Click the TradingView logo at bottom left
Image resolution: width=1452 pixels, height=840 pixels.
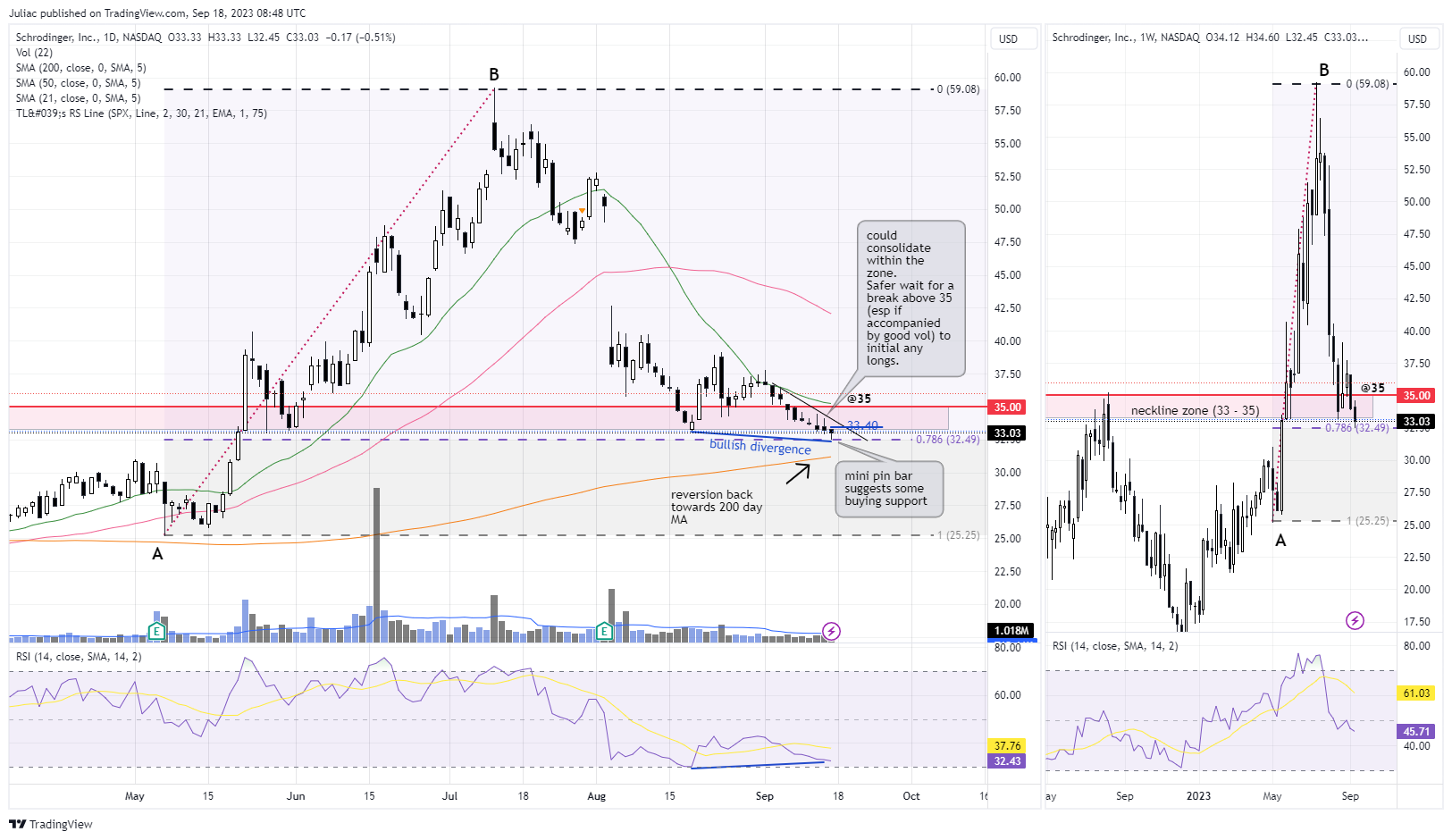(x=51, y=824)
